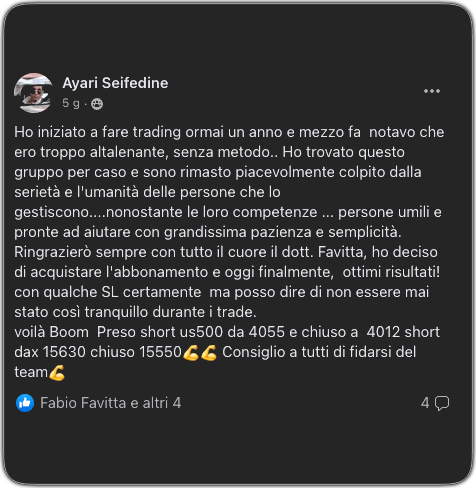Open the three-dot post options menu
This screenshot has height=488, width=476.
432,91
